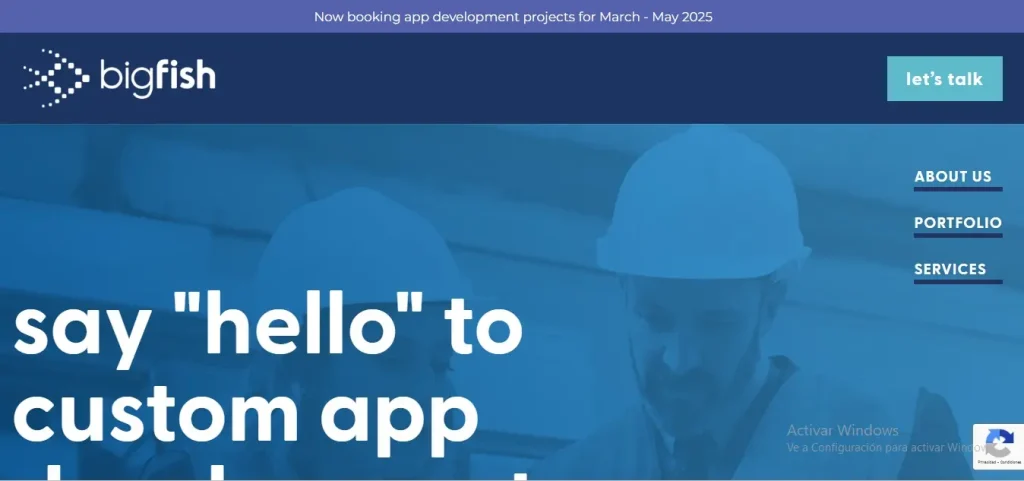
Task: Click the underline bar beneath SERVICES
Action: (x=958, y=282)
